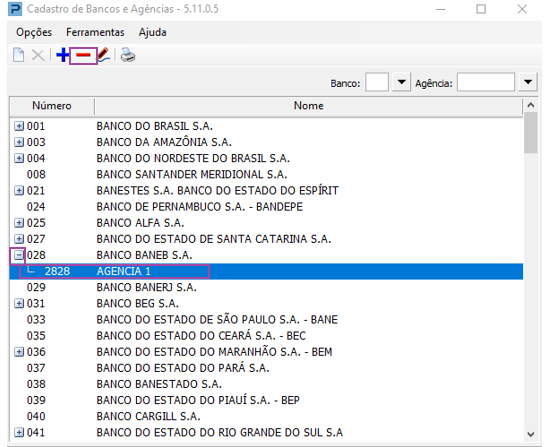545x447 pixels.
Task: Sort by the Número column header
Action: 52,106
